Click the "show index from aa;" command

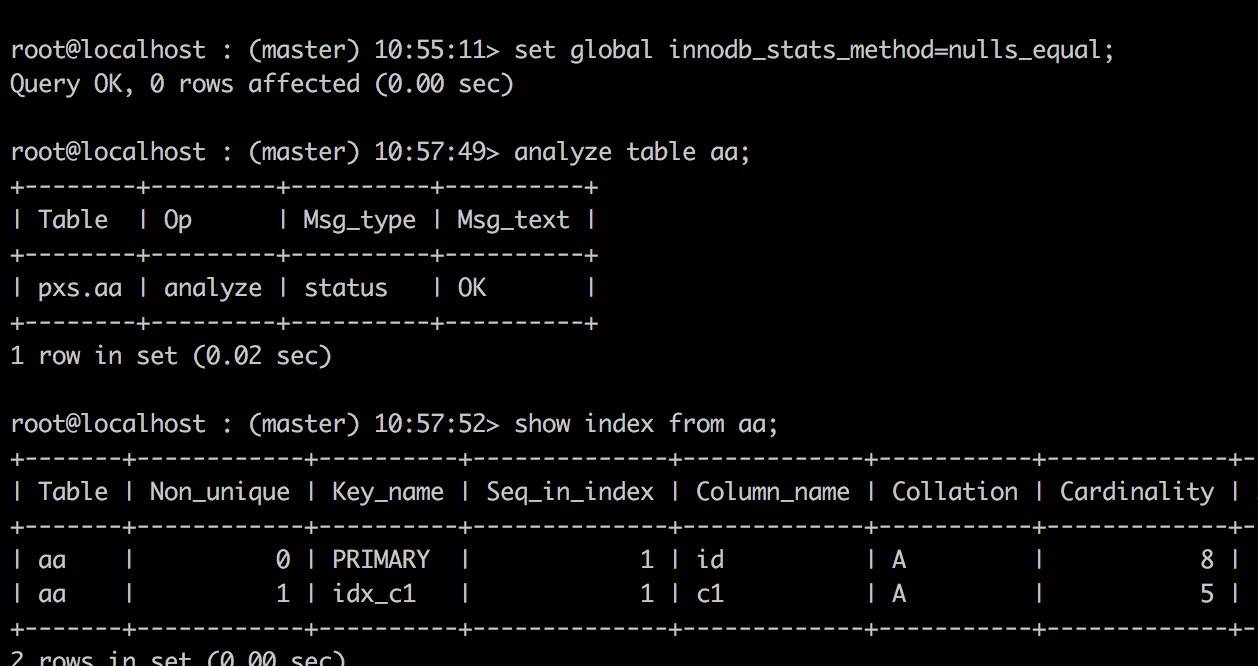(645, 424)
